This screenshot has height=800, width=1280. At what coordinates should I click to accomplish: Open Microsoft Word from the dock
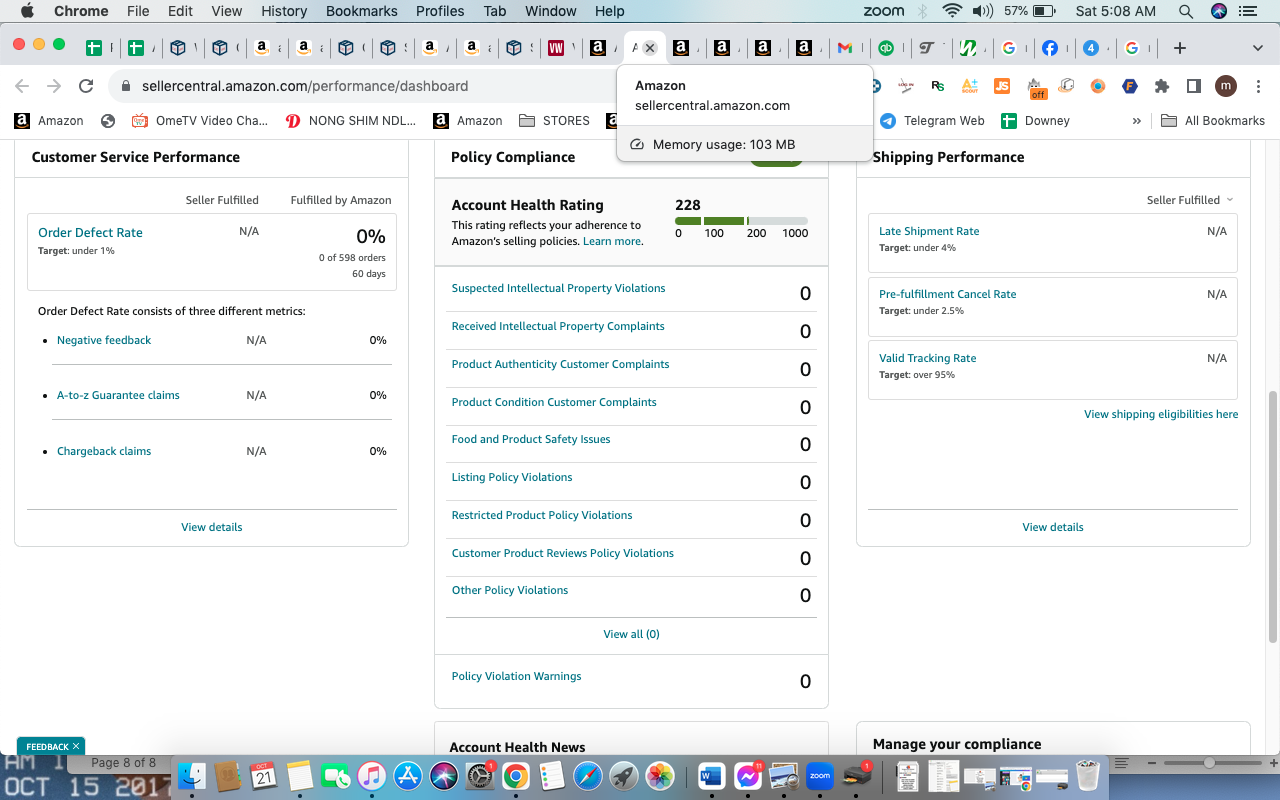tap(711, 775)
